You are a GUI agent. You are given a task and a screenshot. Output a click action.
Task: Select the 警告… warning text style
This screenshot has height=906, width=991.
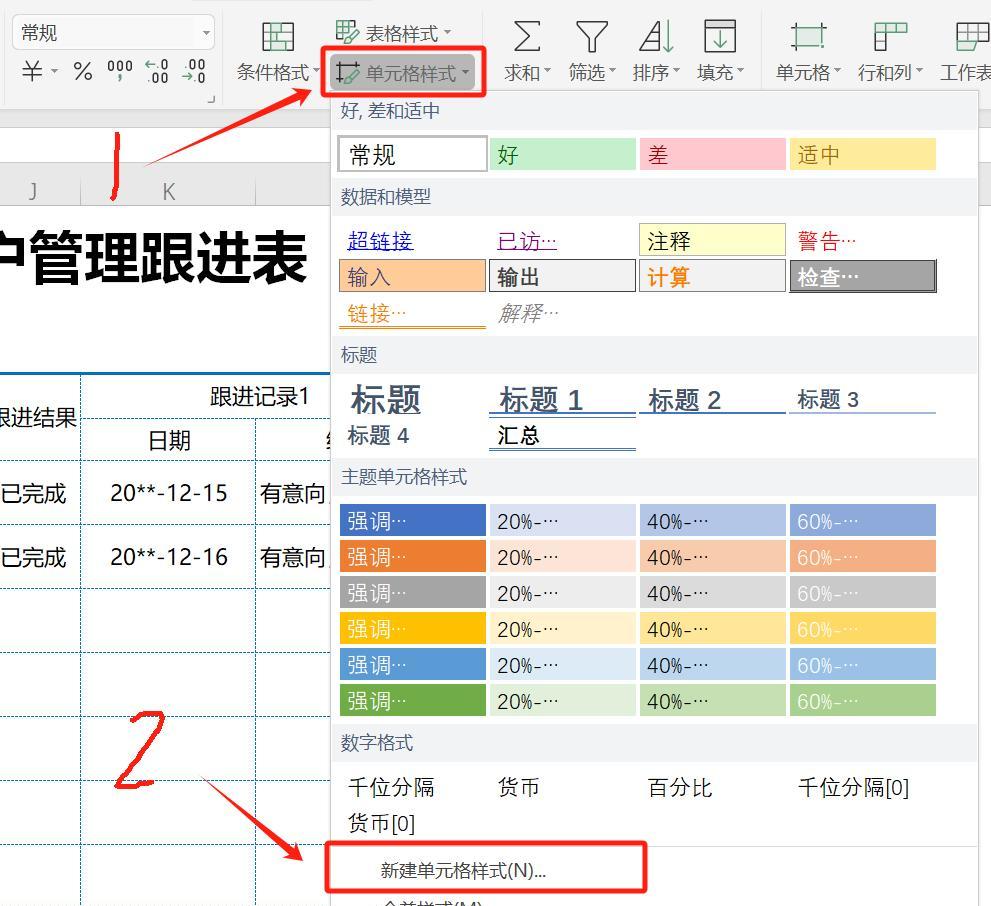(863, 241)
